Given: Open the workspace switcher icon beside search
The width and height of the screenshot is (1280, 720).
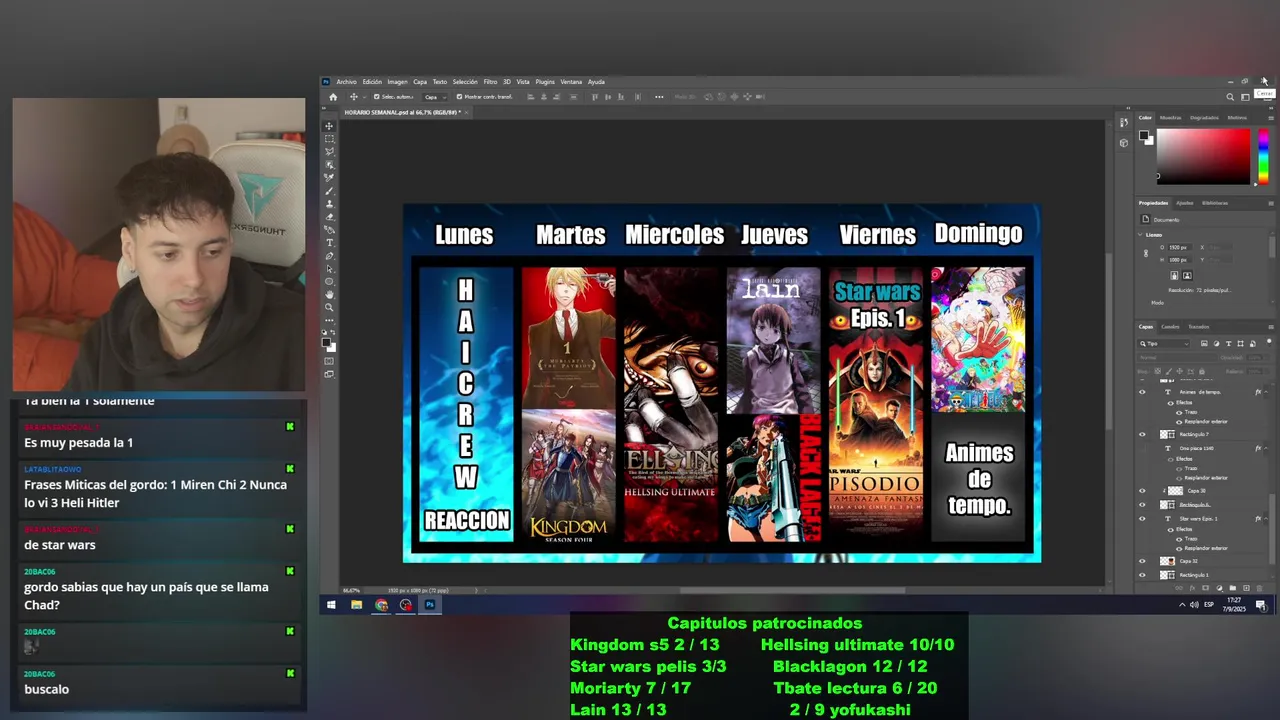Looking at the screenshot, I should click(x=1245, y=97).
